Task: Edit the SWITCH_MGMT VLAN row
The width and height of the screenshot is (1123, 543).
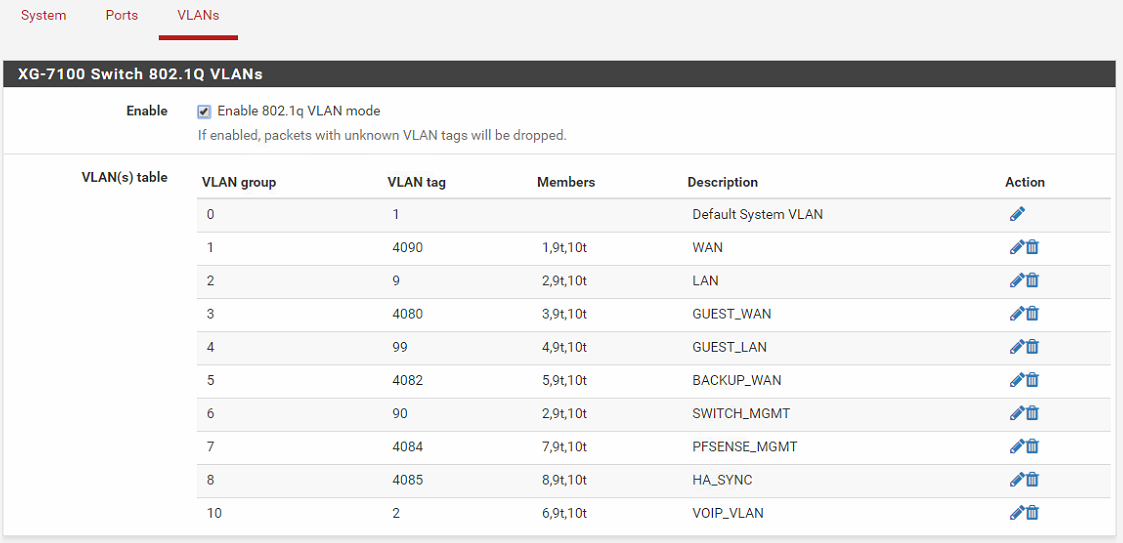Action: click(1017, 413)
